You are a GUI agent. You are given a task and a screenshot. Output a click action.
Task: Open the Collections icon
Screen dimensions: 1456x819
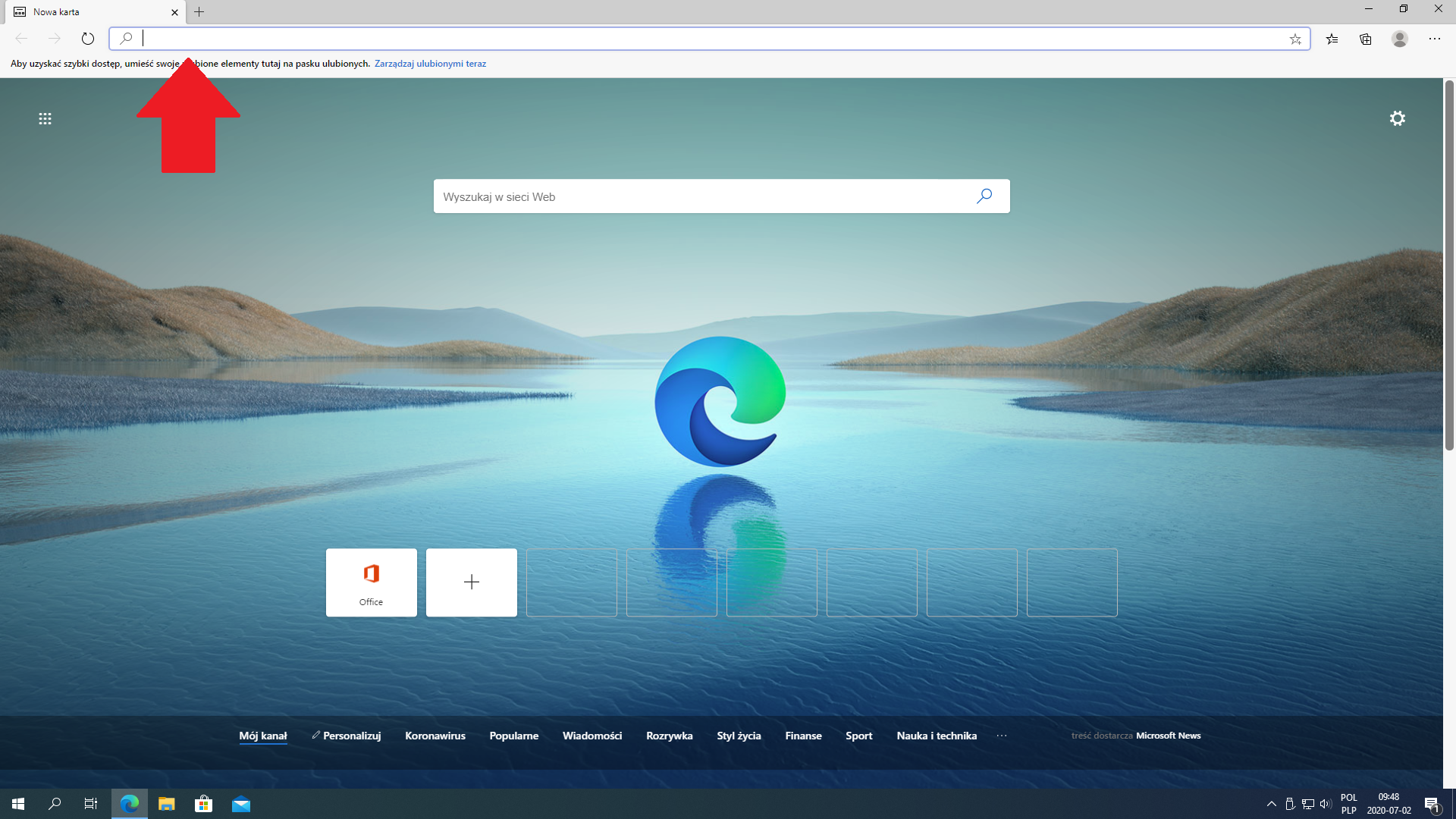point(1366,39)
